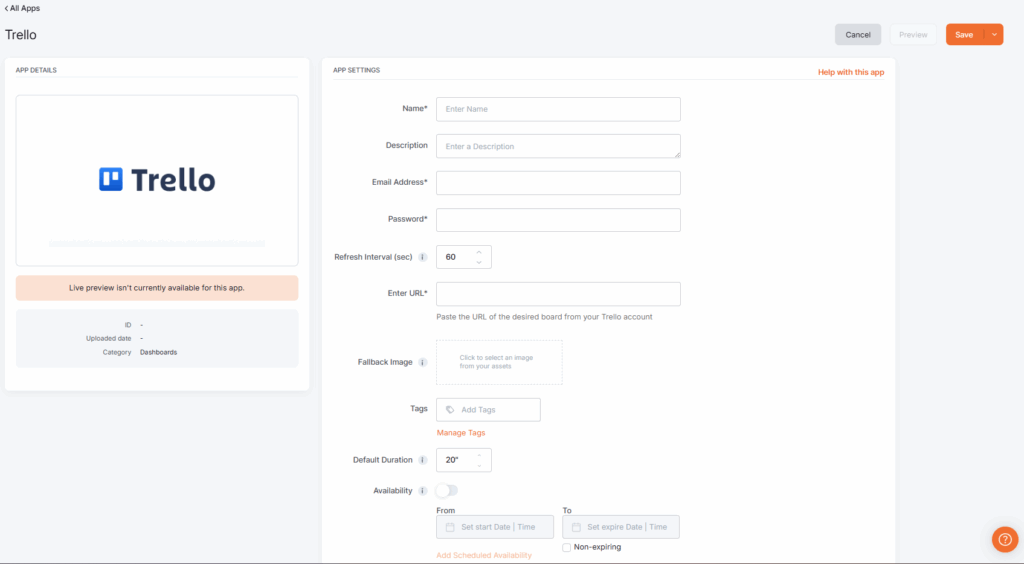Click the Availability info icon
Screen dimensions: 1024x564
coord(423,491)
